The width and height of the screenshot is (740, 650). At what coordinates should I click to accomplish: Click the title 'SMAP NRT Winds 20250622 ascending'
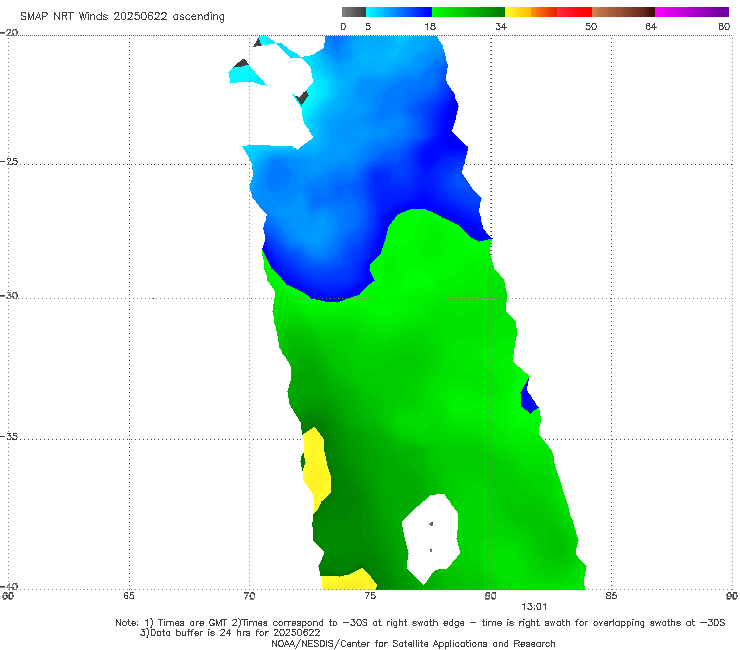tap(122, 17)
